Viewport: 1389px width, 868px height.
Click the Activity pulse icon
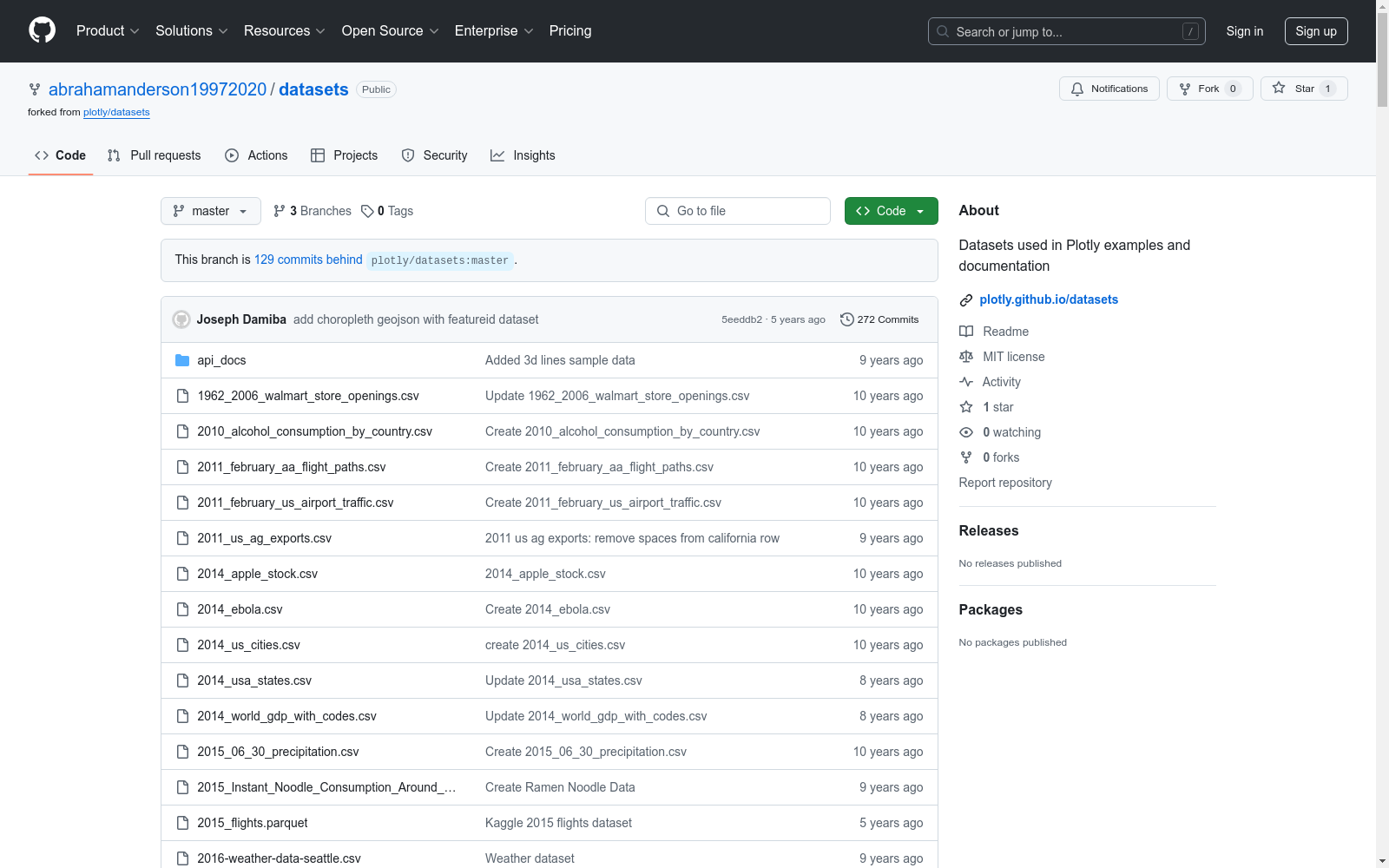pyautogui.click(x=966, y=382)
